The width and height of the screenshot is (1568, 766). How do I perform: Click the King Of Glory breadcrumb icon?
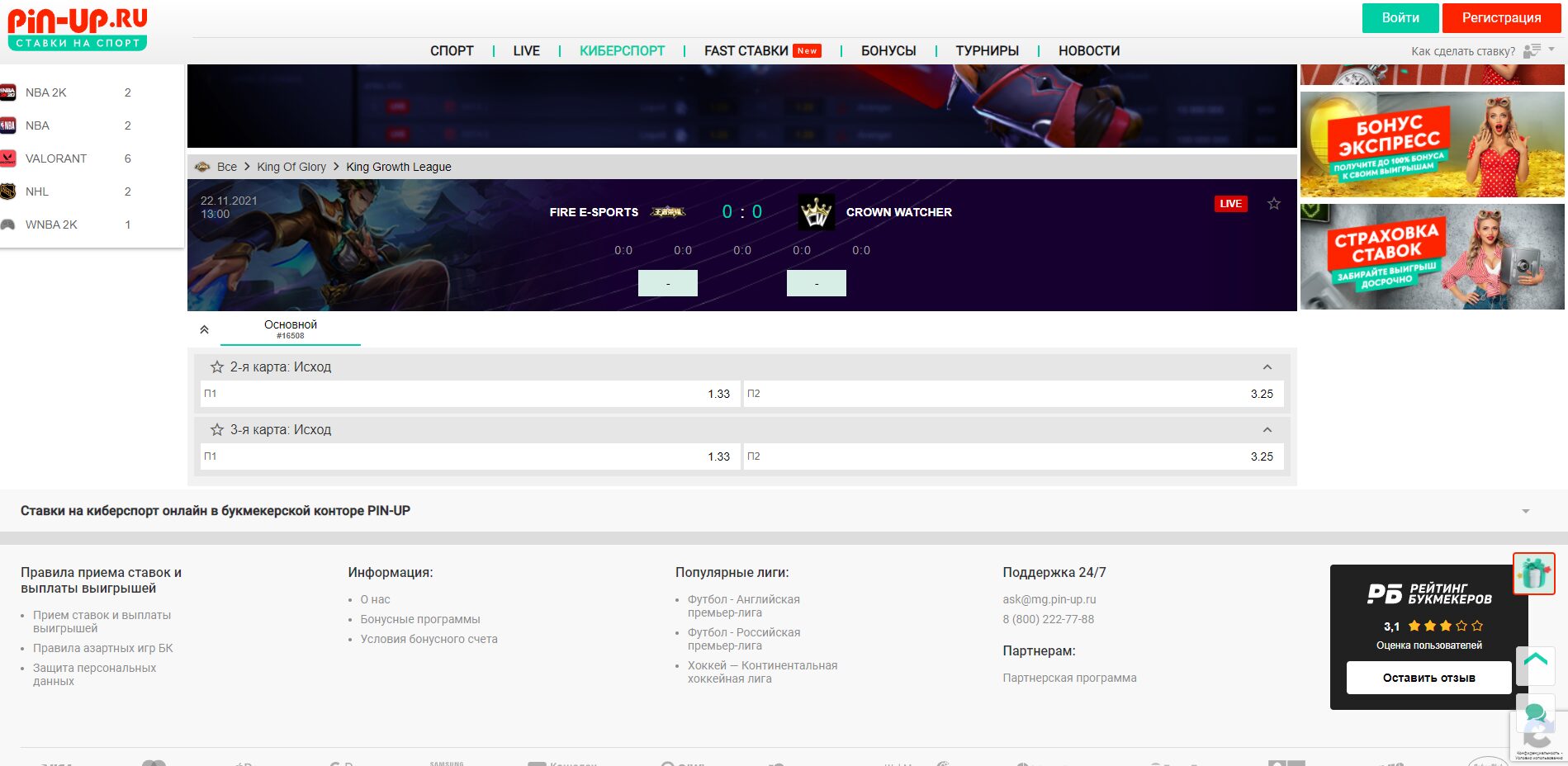coord(202,167)
